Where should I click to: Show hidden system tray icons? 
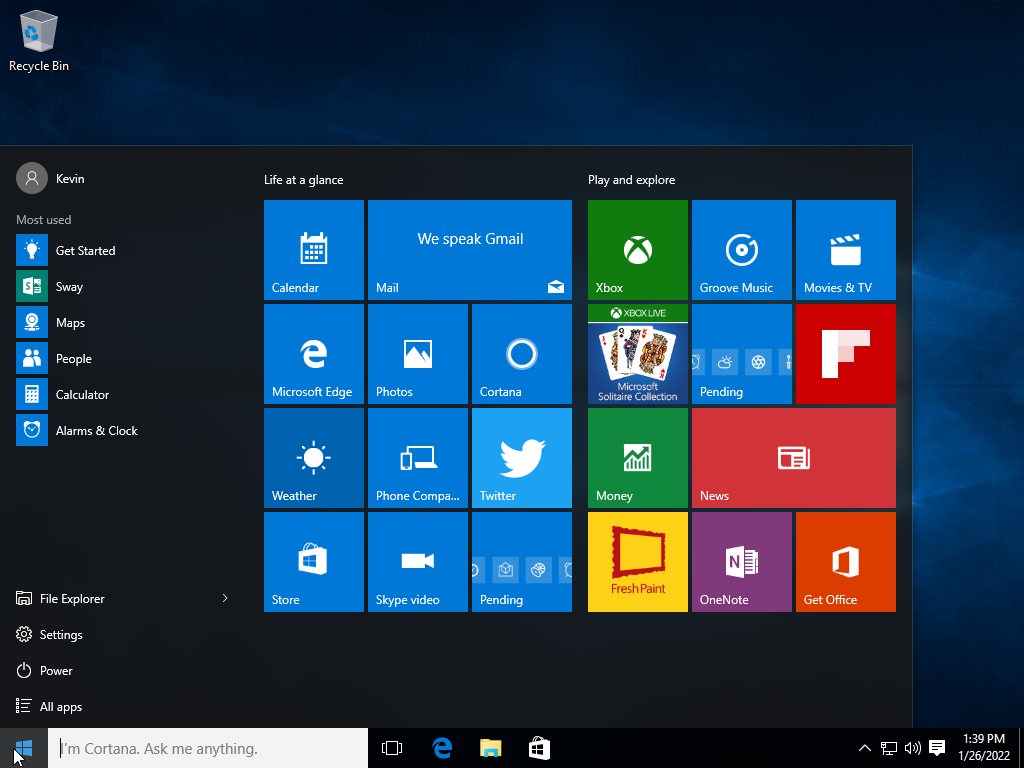[865, 748]
